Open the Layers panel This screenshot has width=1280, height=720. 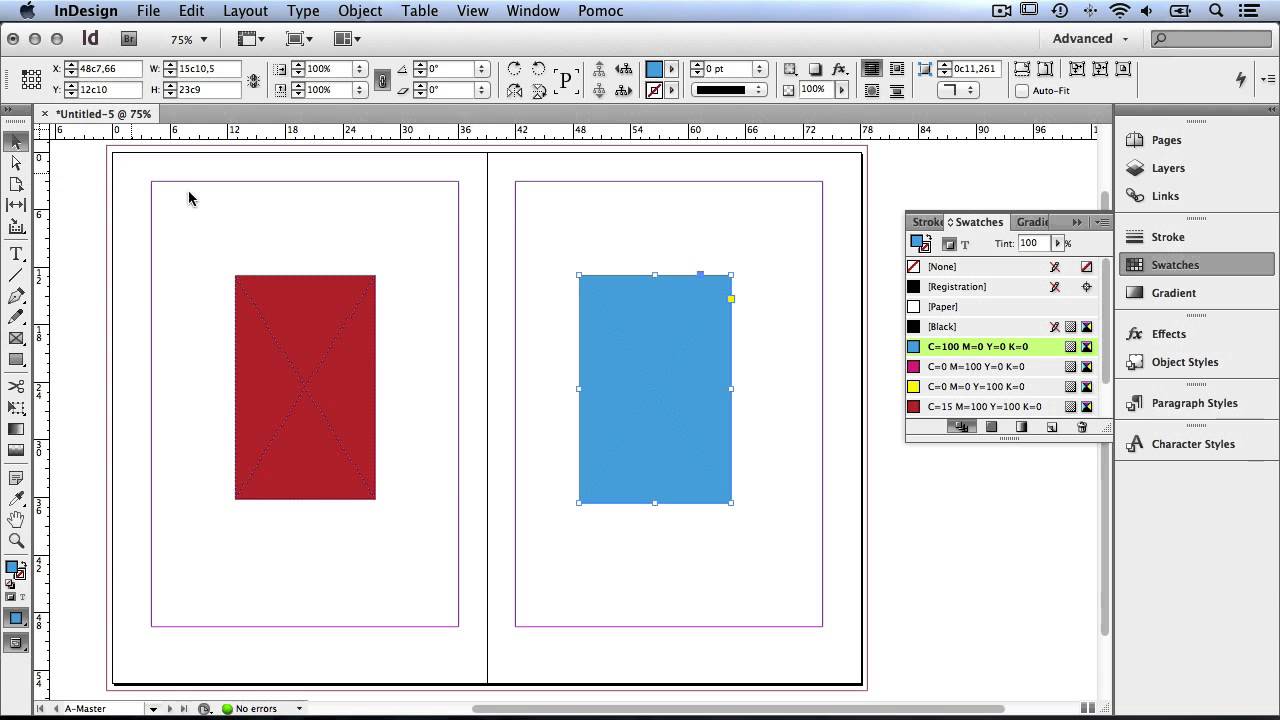(1168, 168)
